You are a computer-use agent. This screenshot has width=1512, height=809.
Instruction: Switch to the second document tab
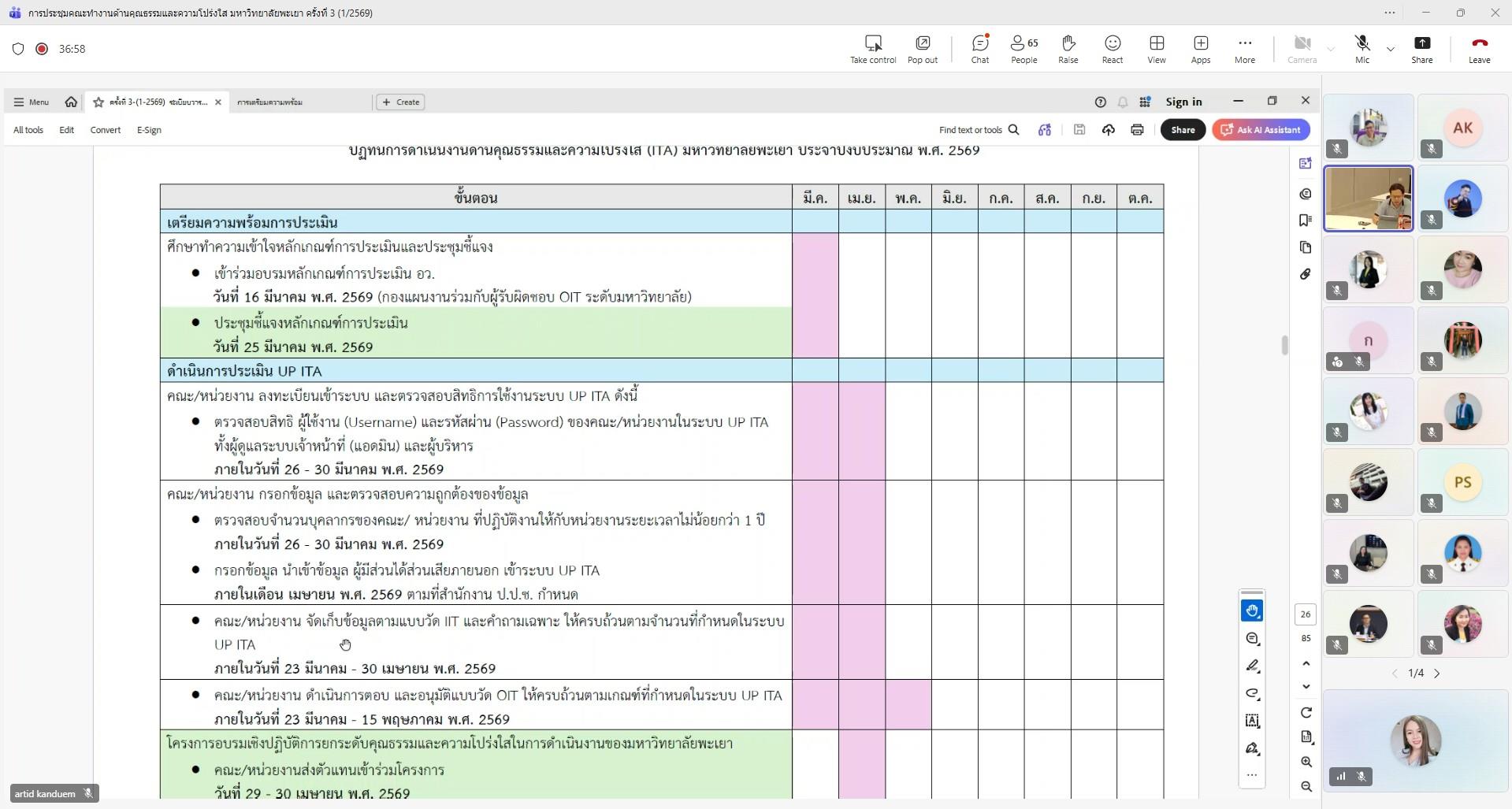tap(270, 102)
